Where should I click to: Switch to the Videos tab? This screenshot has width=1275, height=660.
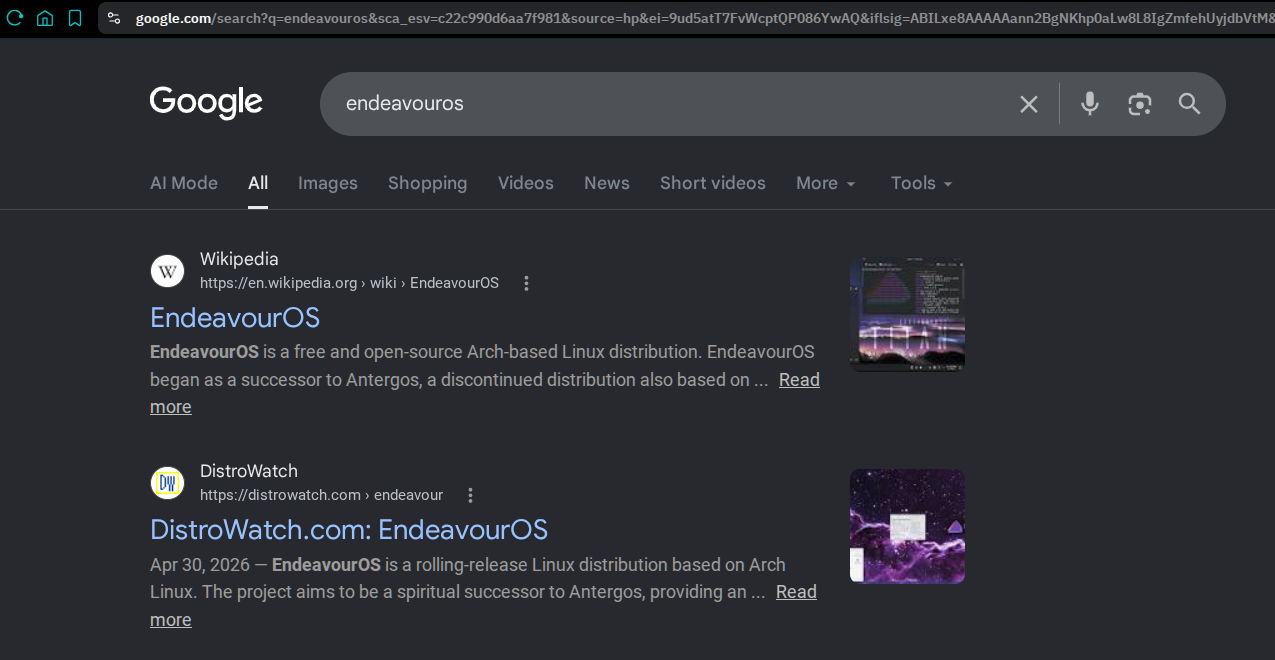(526, 183)
